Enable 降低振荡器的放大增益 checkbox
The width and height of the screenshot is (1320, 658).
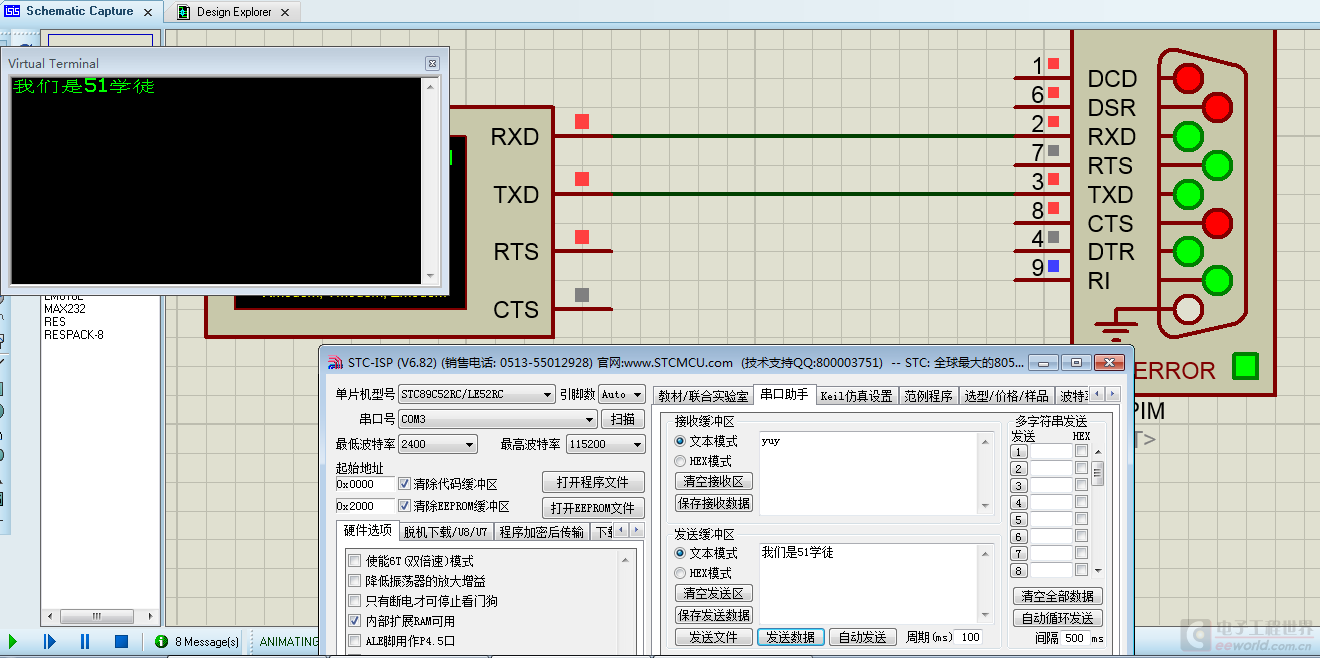[354, 581]
